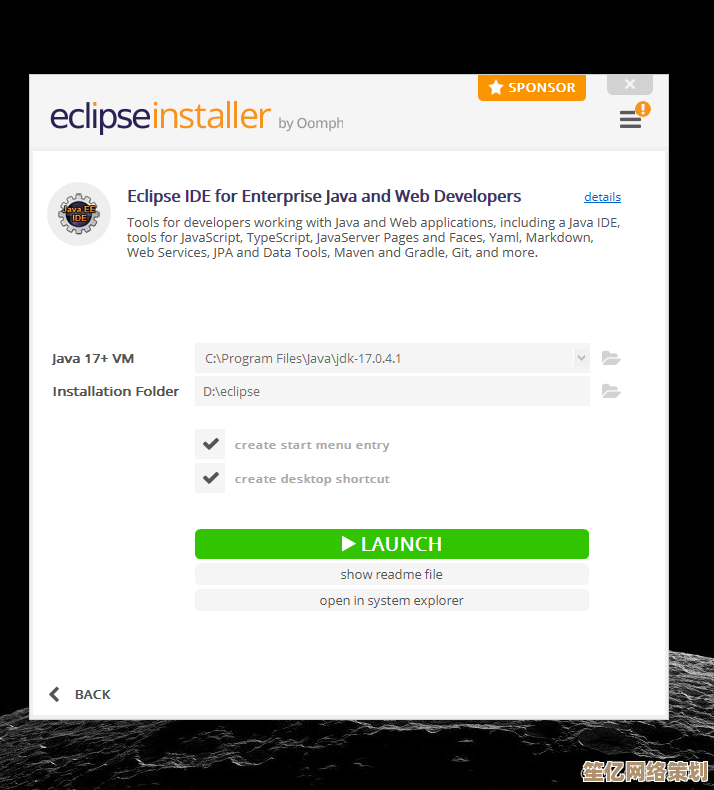
Task: Click the orange notification exclamation badge
Action: (642, 109)
